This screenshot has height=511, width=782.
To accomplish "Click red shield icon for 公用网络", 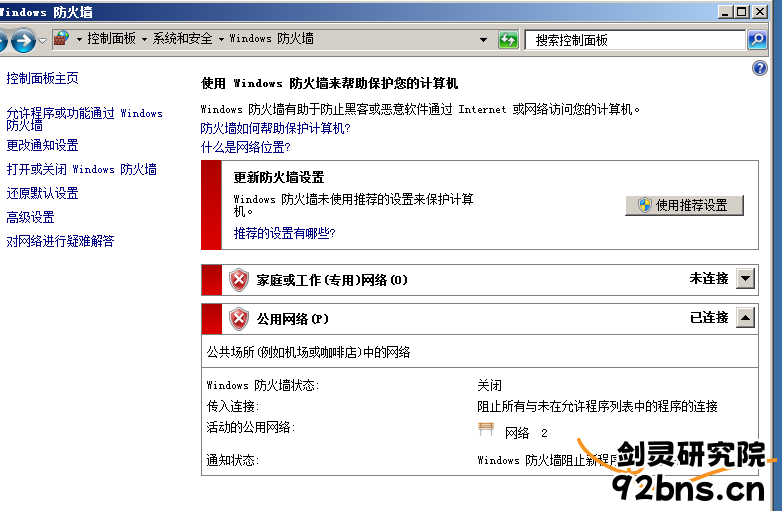I will (x=239, y=319).
